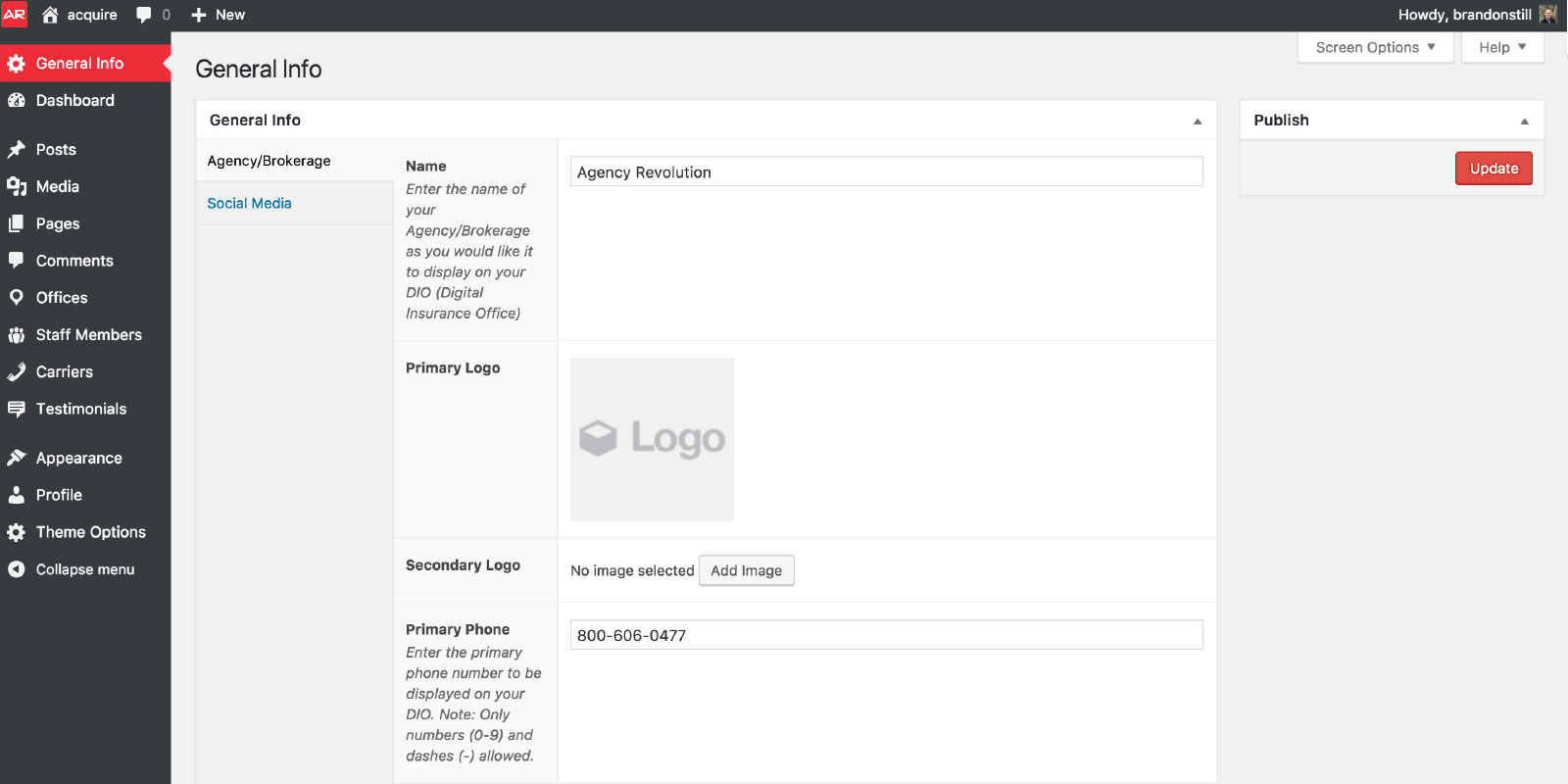This screenshot has width=1568, height=784.
Task: Open the acquire site home icon
Action: click(x=50, y=15)
